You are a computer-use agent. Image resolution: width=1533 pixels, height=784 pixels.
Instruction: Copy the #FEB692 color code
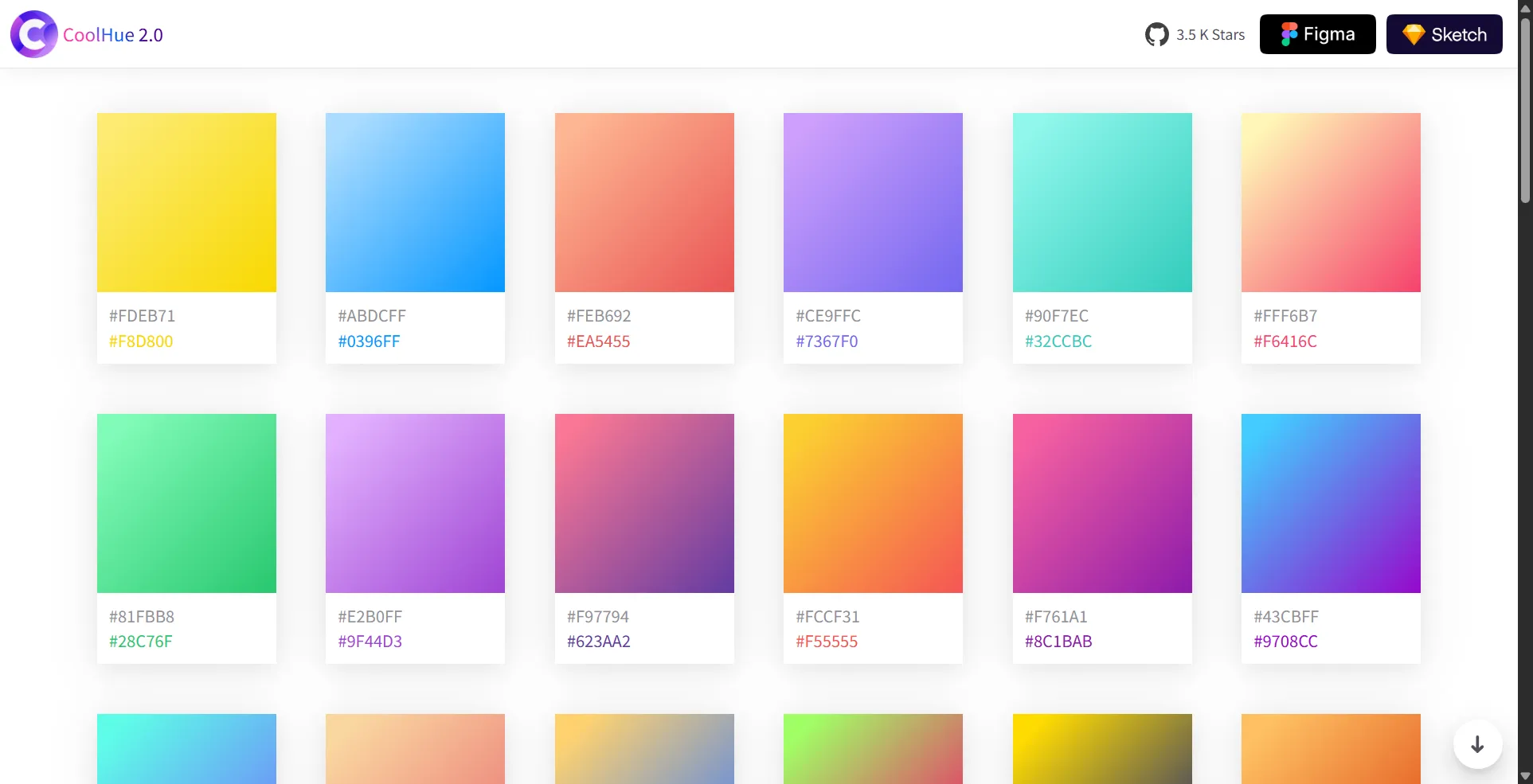click(599, 316)
